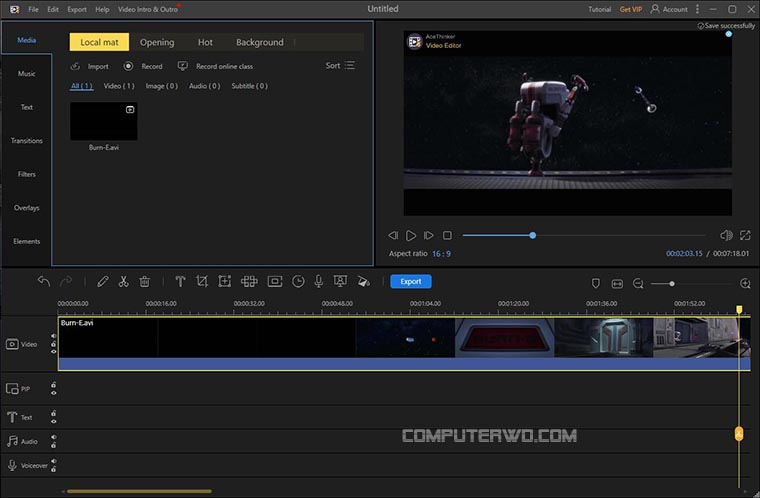760x498 pixels.
Task: Click the Record button
Action: [x=143, y=66]
